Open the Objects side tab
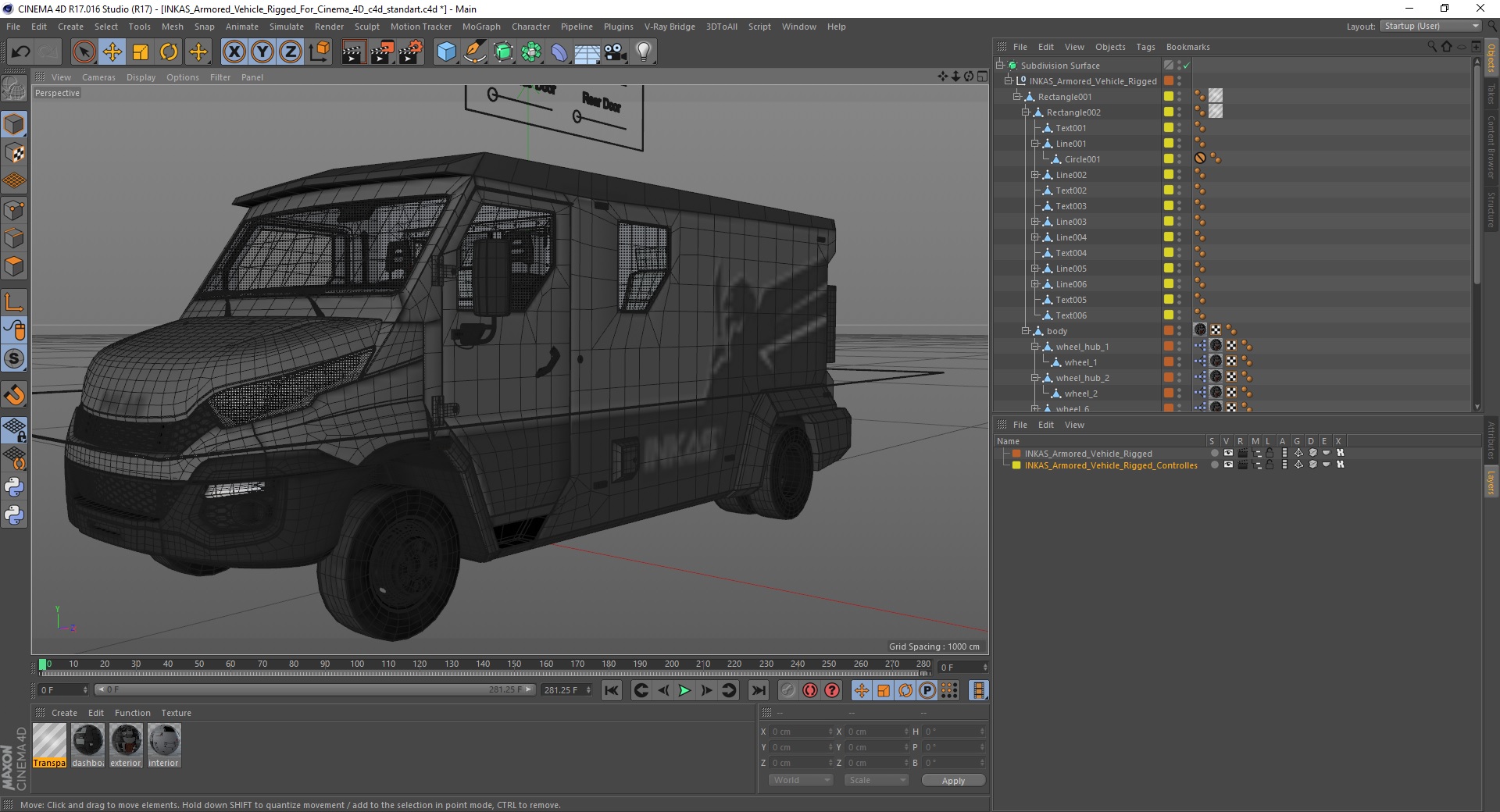1500x812 pixels. click(1491, 59)
